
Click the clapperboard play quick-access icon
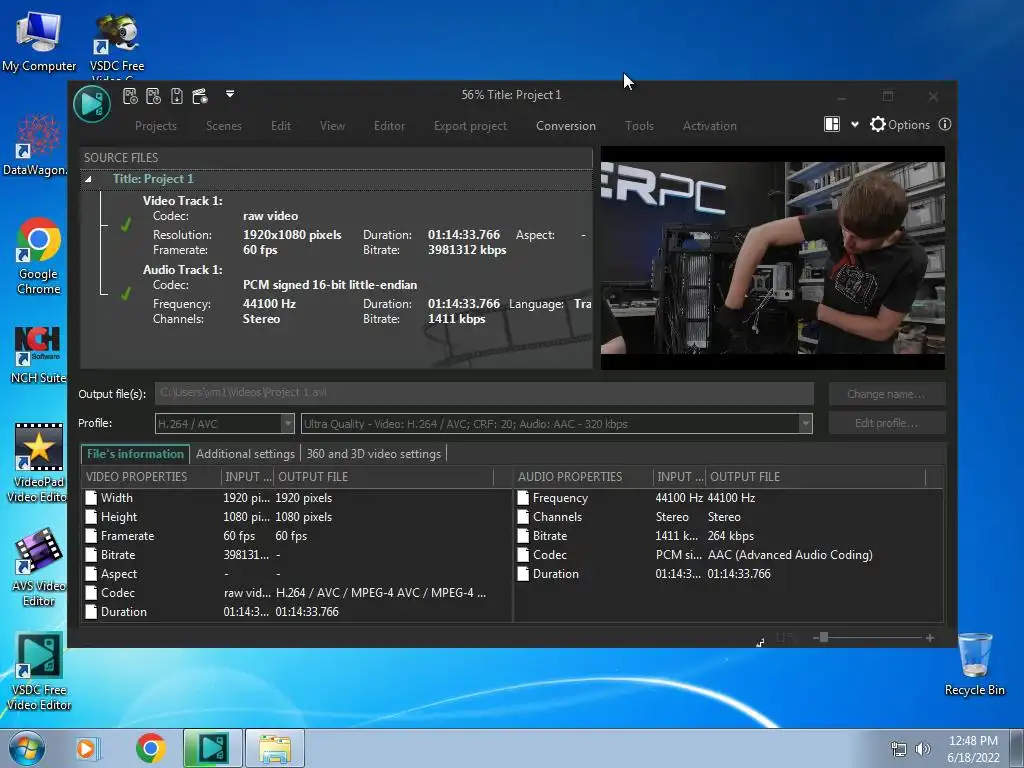pos(200,97)
